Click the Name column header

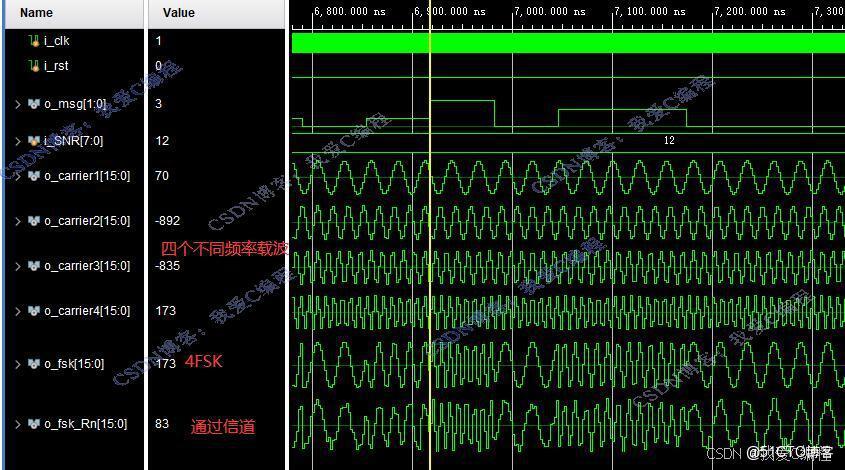pos(74,13)
